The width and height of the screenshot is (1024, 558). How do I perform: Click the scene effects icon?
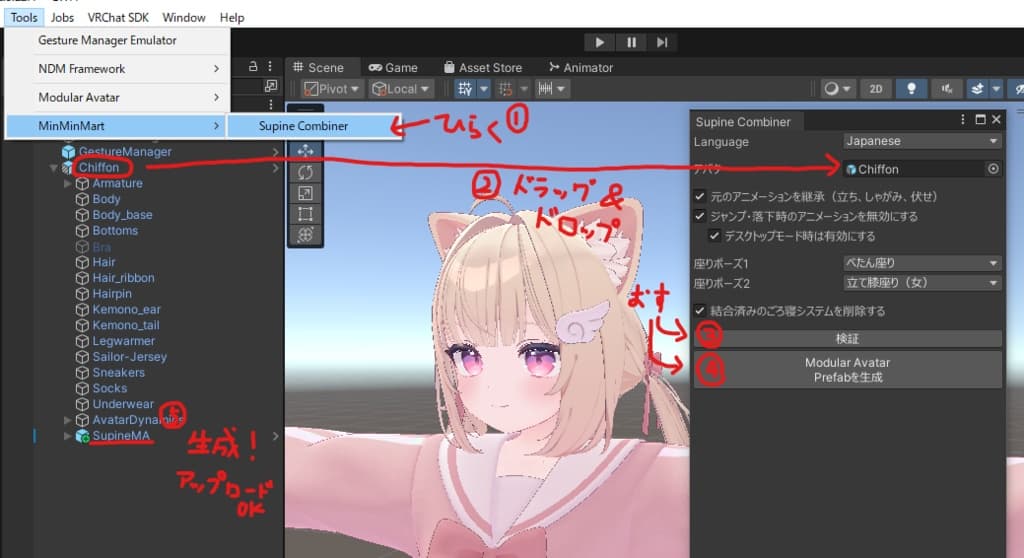click(977, 89)
